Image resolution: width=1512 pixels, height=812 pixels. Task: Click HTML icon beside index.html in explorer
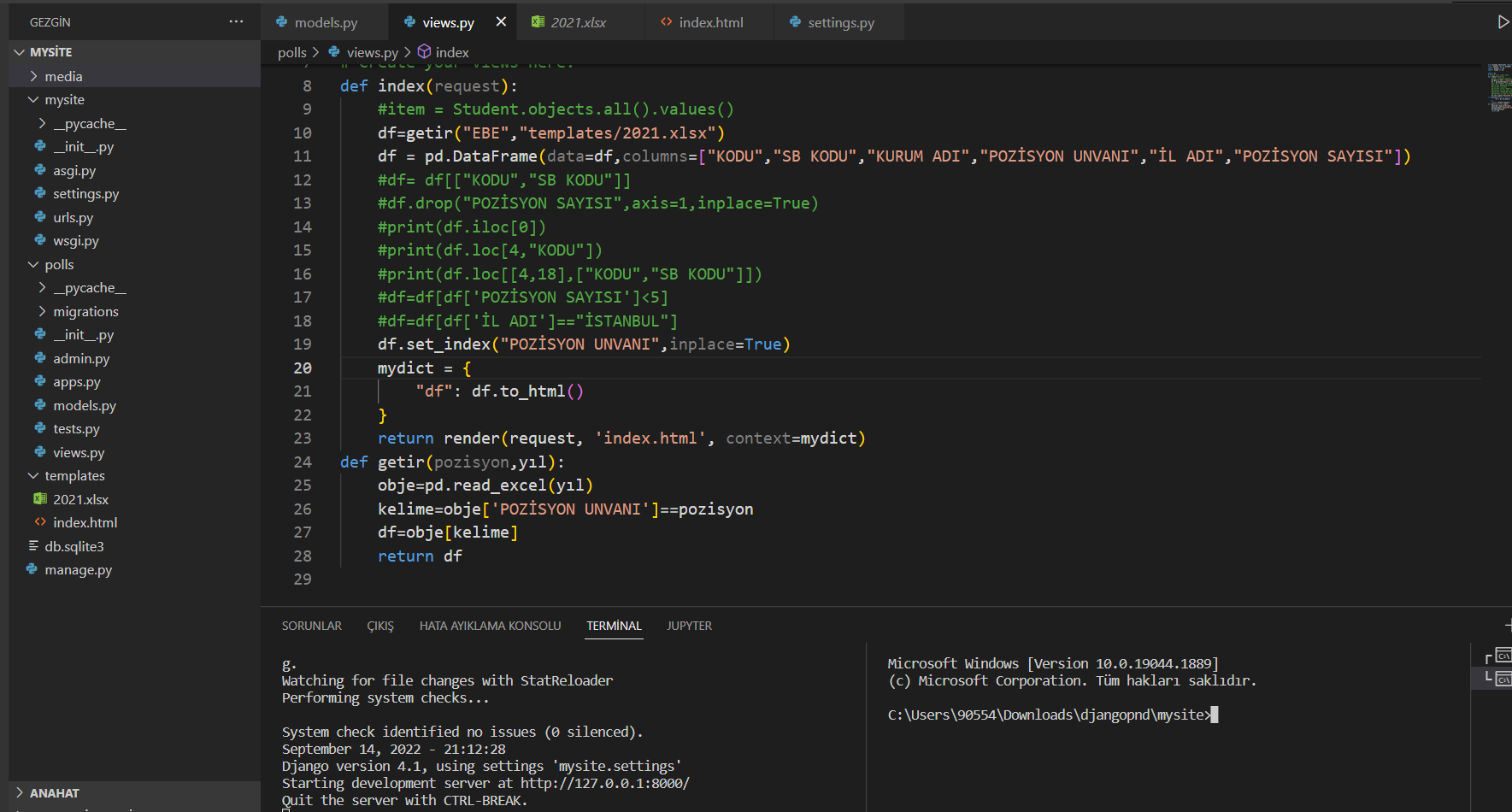[x=40, y=522]
